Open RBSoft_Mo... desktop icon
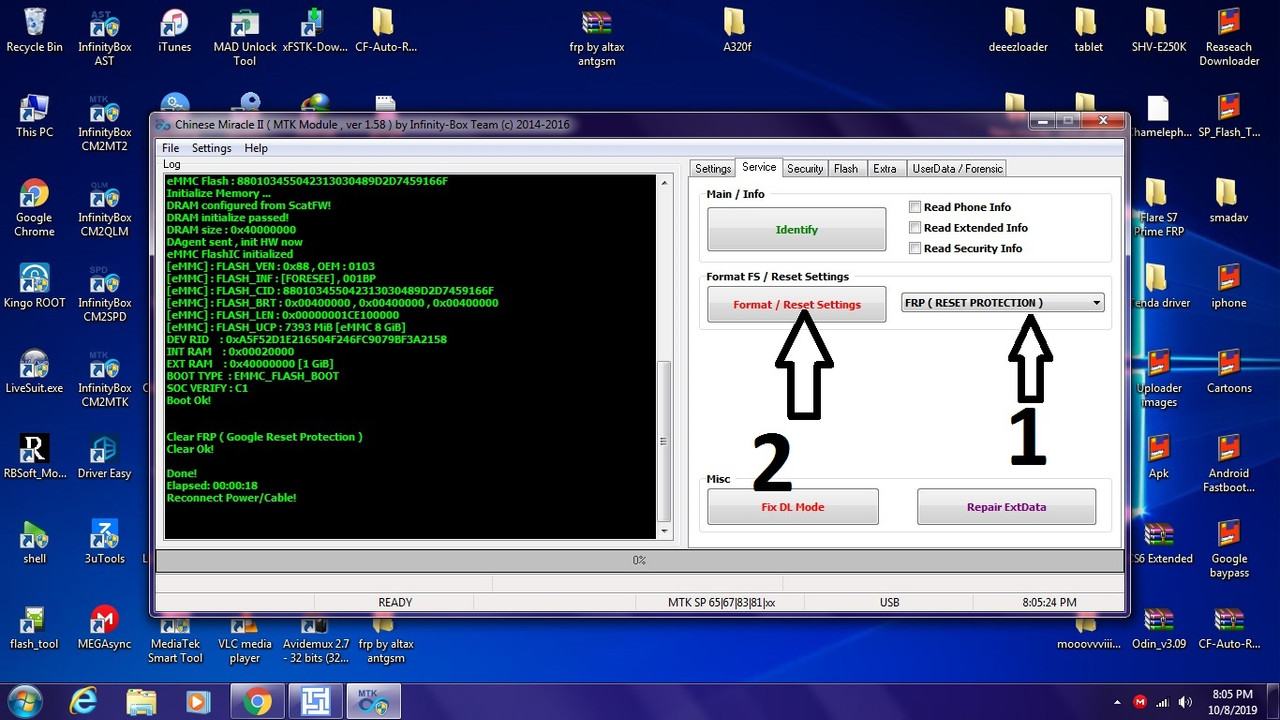Image resolution: width=1280 pixels, height=720 pixels. click(x=34, y=457)
